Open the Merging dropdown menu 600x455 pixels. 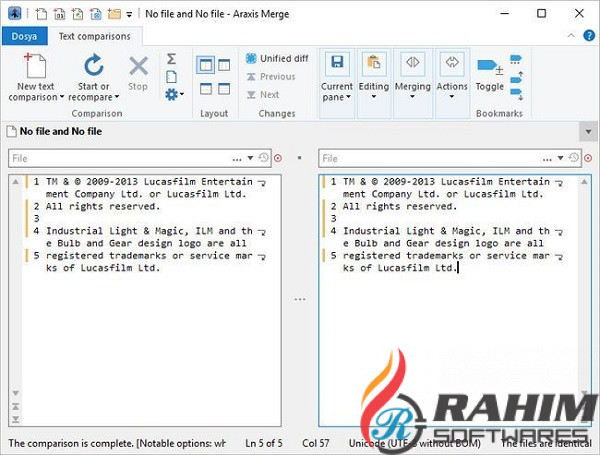point(412,81)
